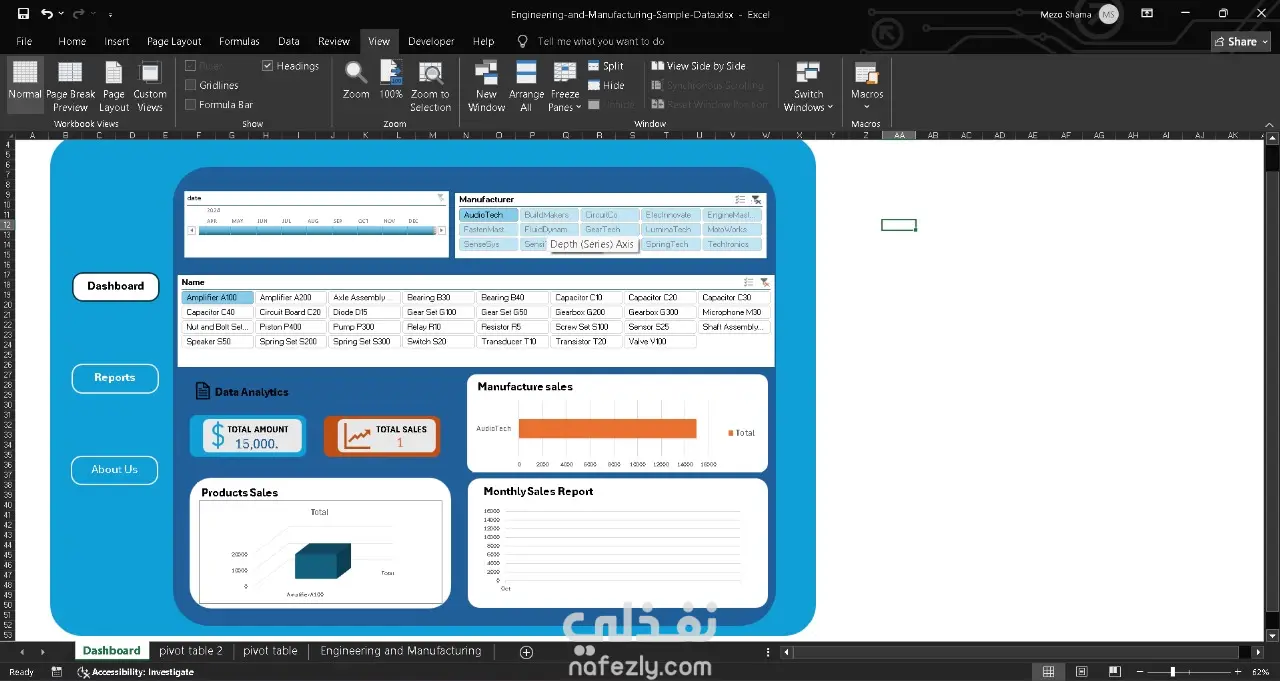
Task: Click Zoom to Selection icon
Action: [430, 72]
